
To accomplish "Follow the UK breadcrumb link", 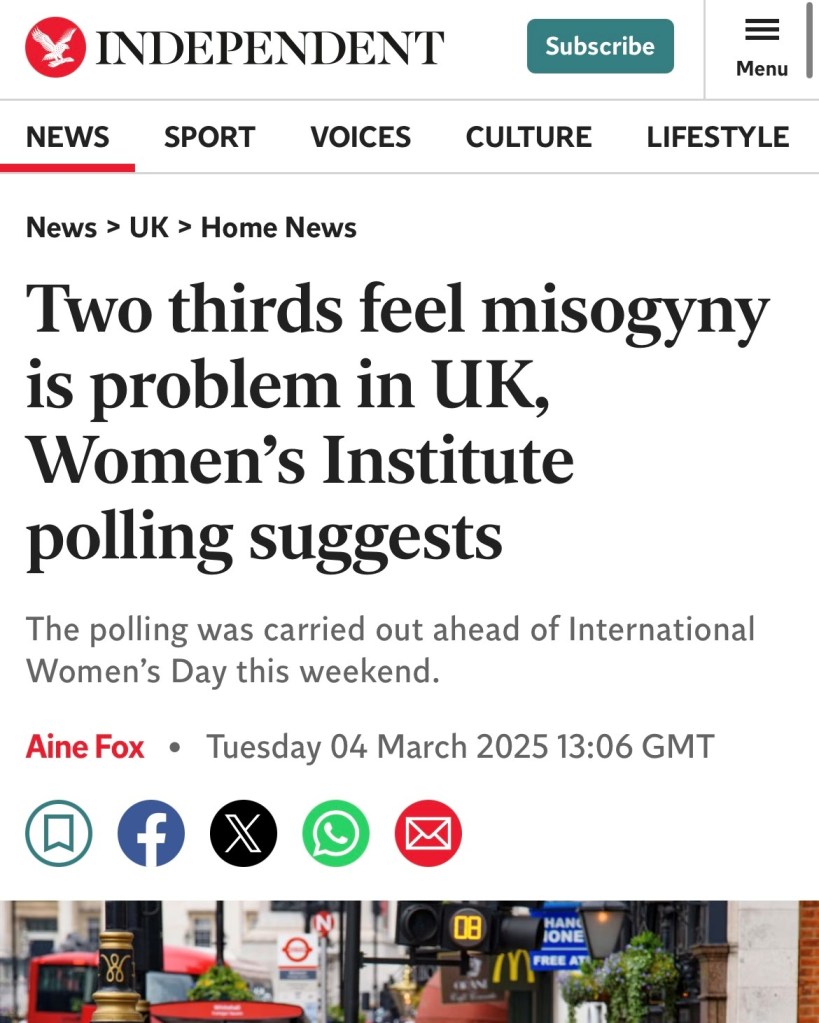I will (149, 228).
